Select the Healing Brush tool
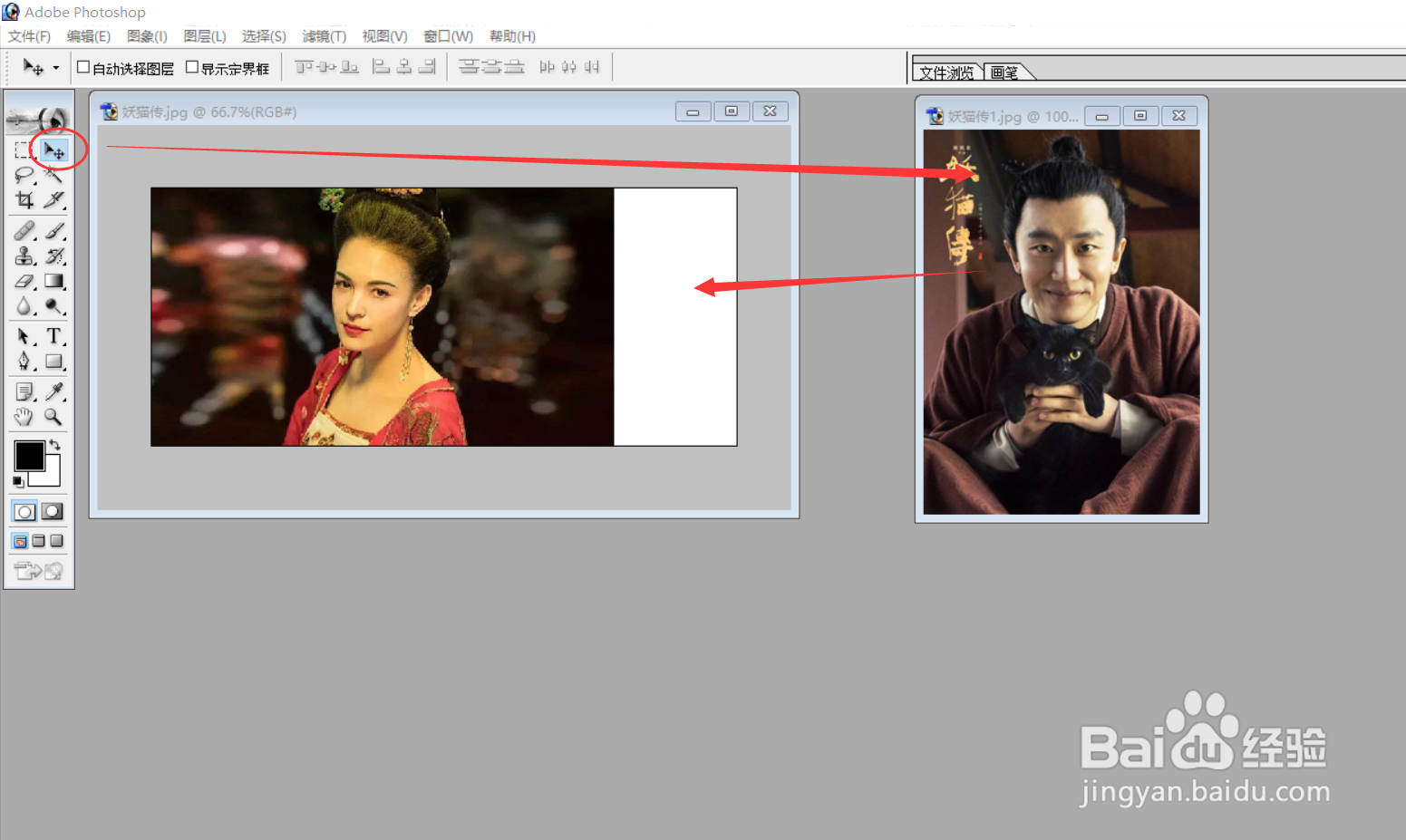Viewport: 1406px width, 840px height. [24, 231]
